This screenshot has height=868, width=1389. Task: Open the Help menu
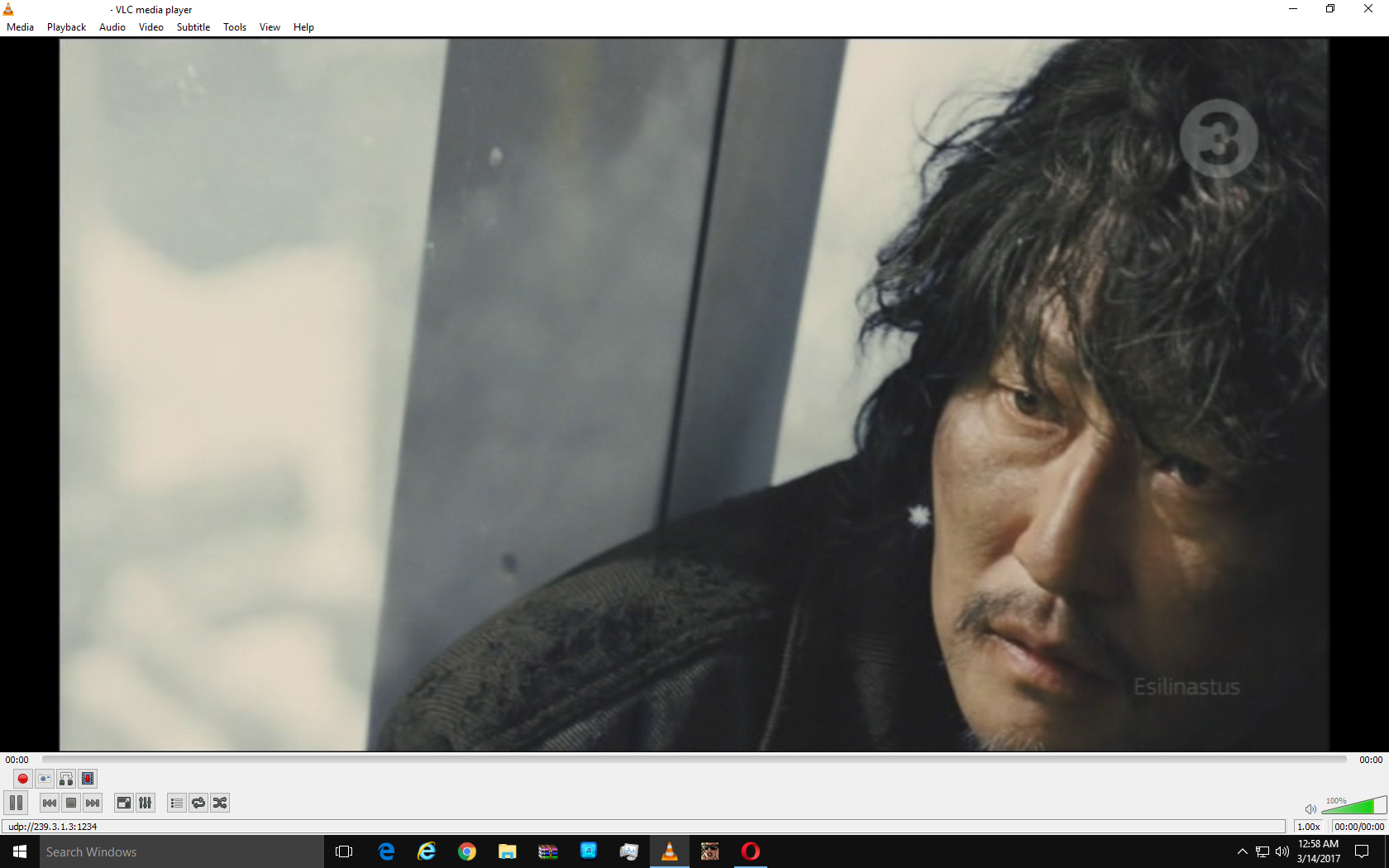click(303, 27)
